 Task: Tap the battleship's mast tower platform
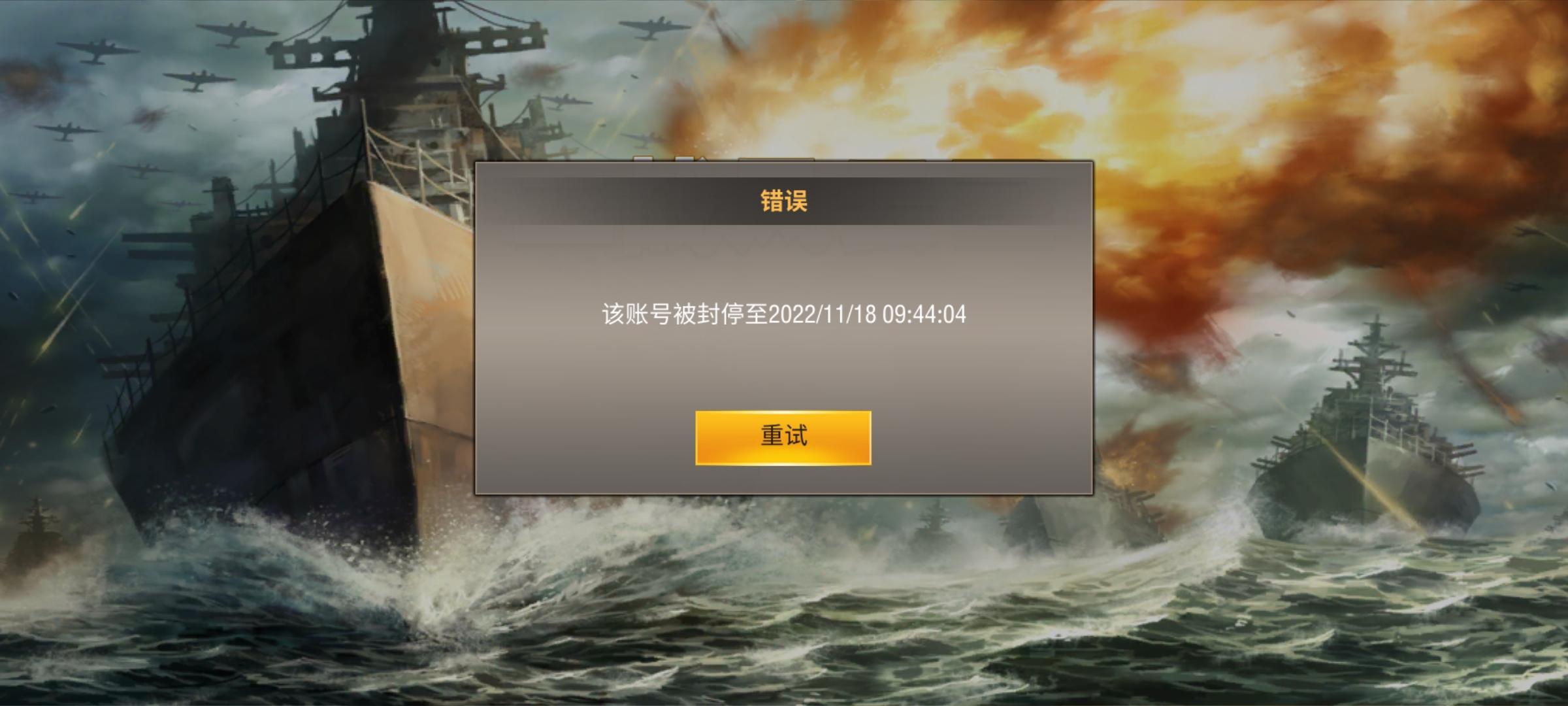[x=405, y=46]
